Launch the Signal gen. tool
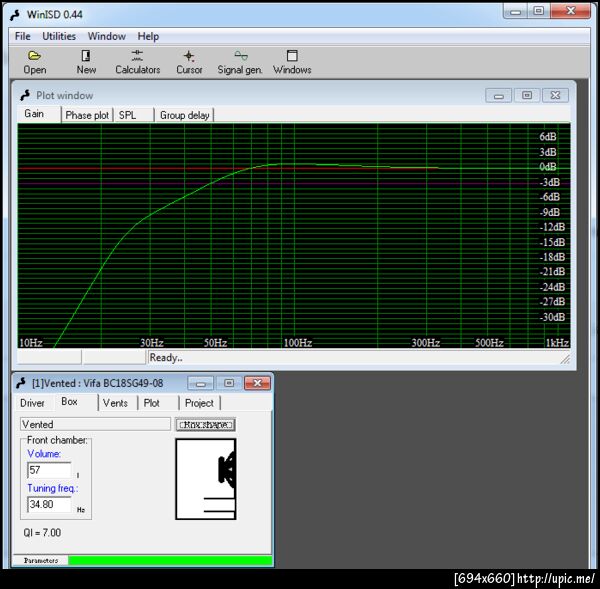 pos(240,62)
